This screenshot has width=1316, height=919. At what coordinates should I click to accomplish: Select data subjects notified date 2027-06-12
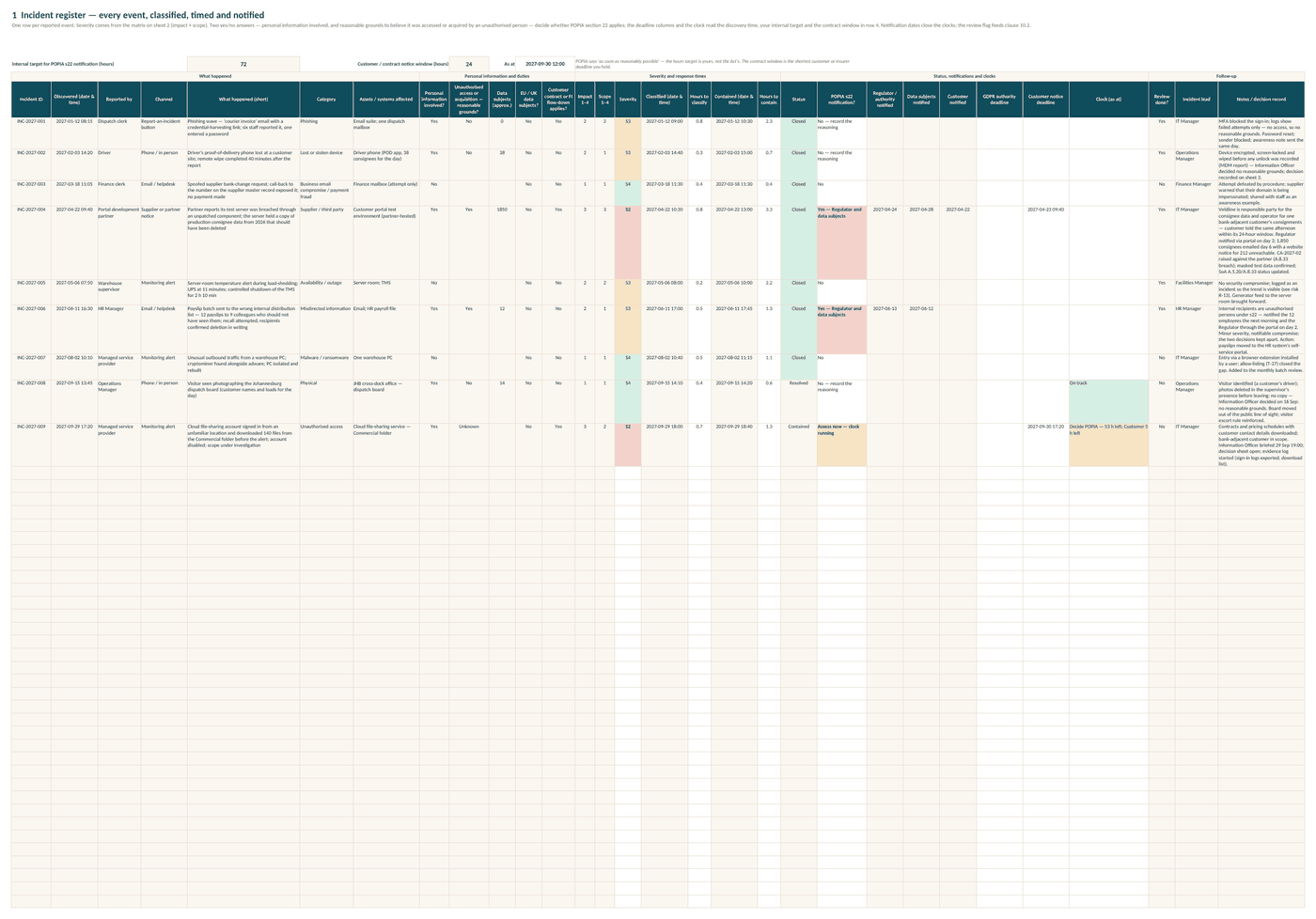tap(921, 329)
